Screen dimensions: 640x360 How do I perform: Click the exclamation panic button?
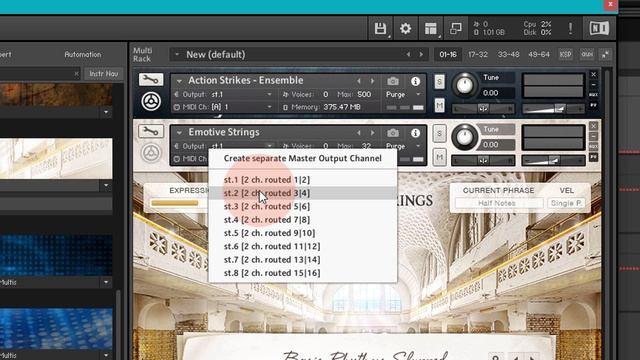[570, 29]
